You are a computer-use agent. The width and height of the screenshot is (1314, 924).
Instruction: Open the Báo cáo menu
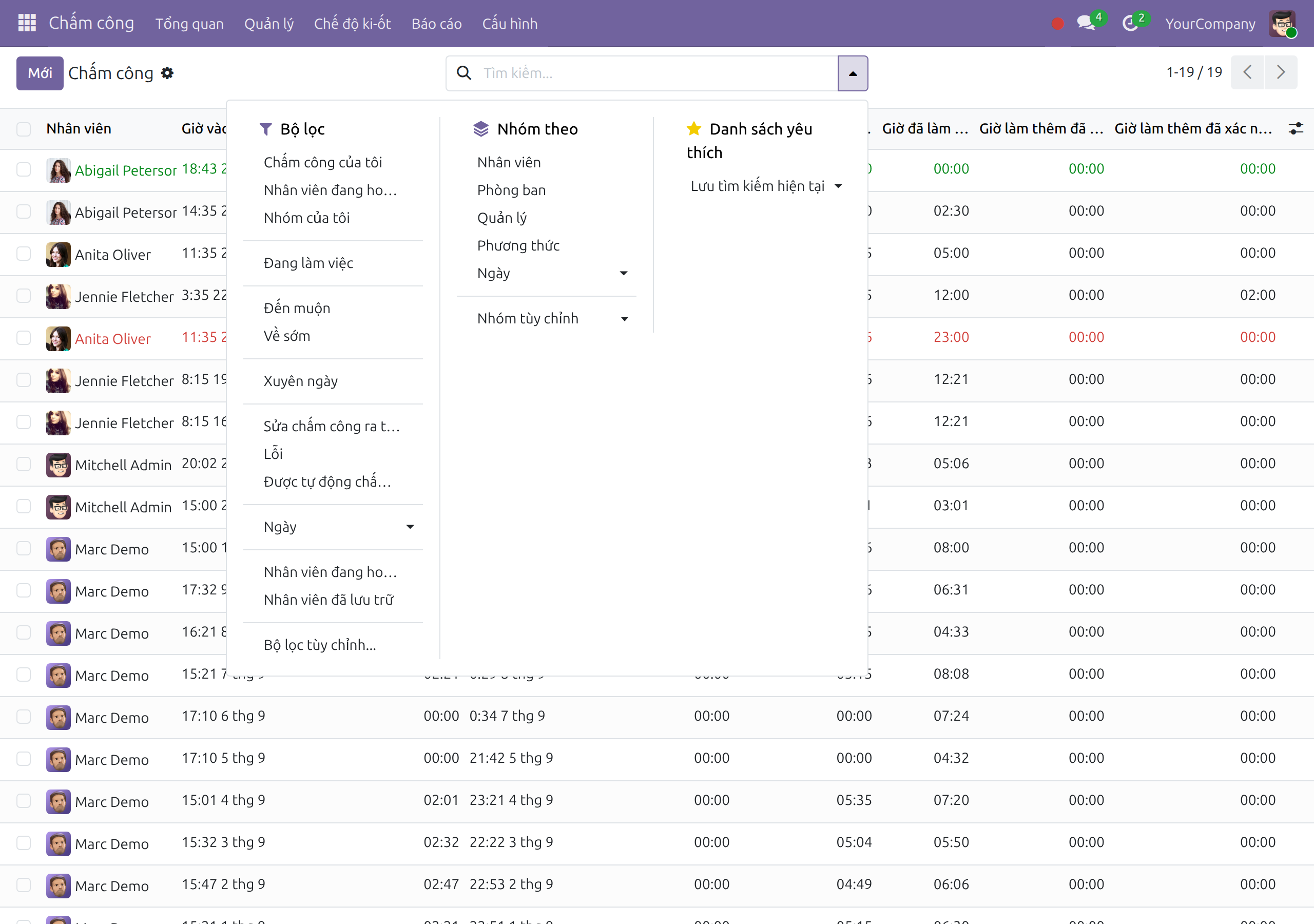point(436,24)
